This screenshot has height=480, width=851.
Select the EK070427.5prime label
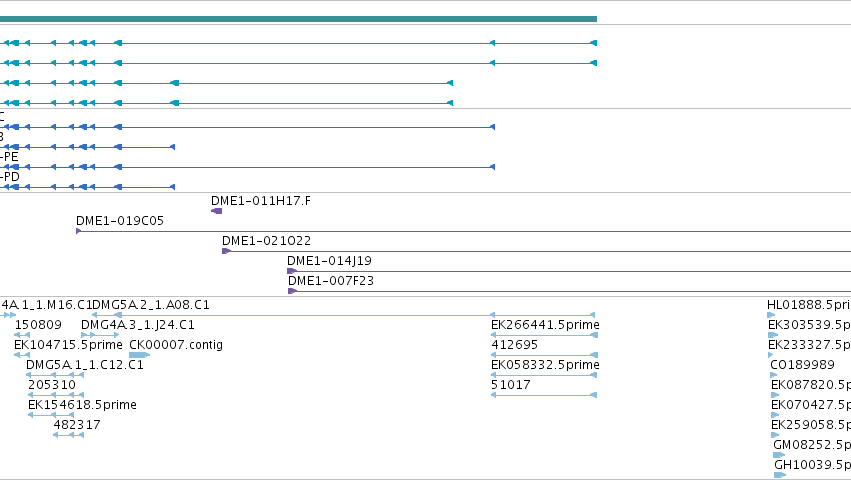click(811, 405)
